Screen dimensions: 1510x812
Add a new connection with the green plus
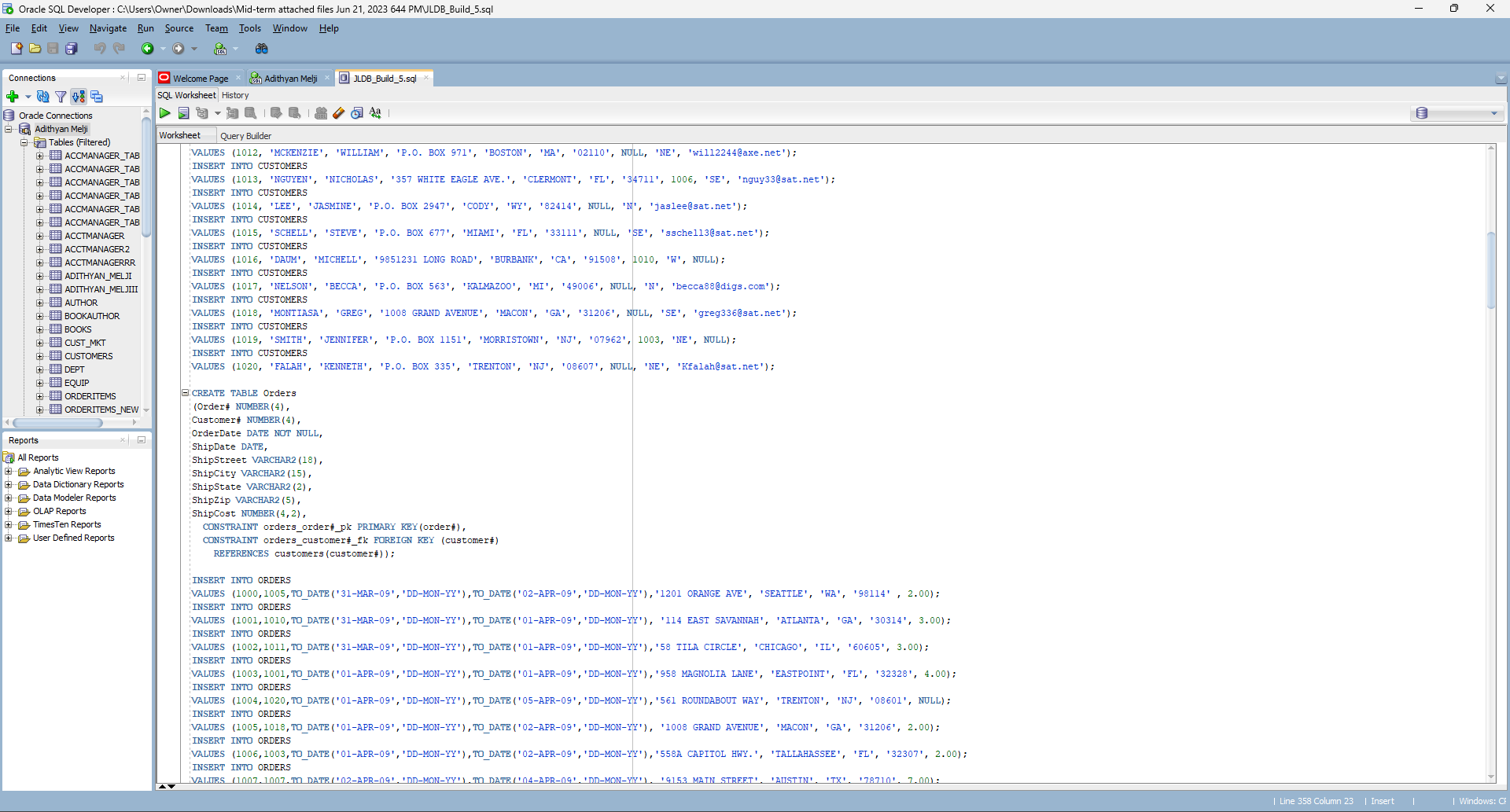point(12,96)
